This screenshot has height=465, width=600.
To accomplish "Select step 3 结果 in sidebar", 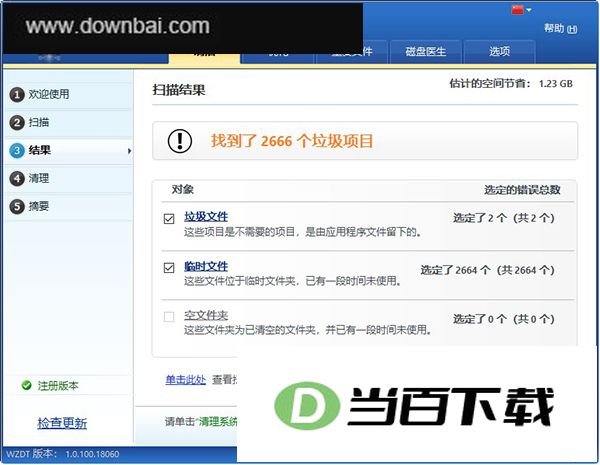I will click(x=69, y=150).
